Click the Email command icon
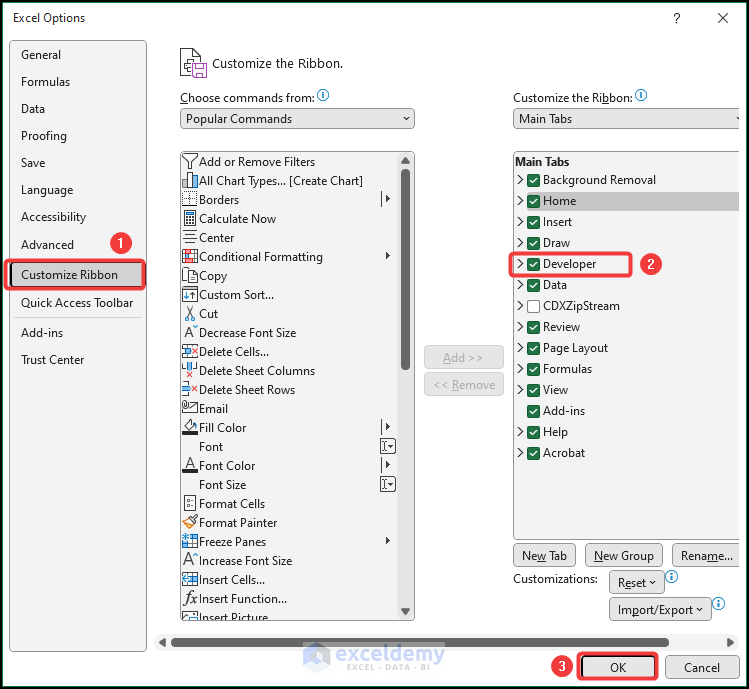The width and height of the screenshot is (749, 689). tap(190, 408)
